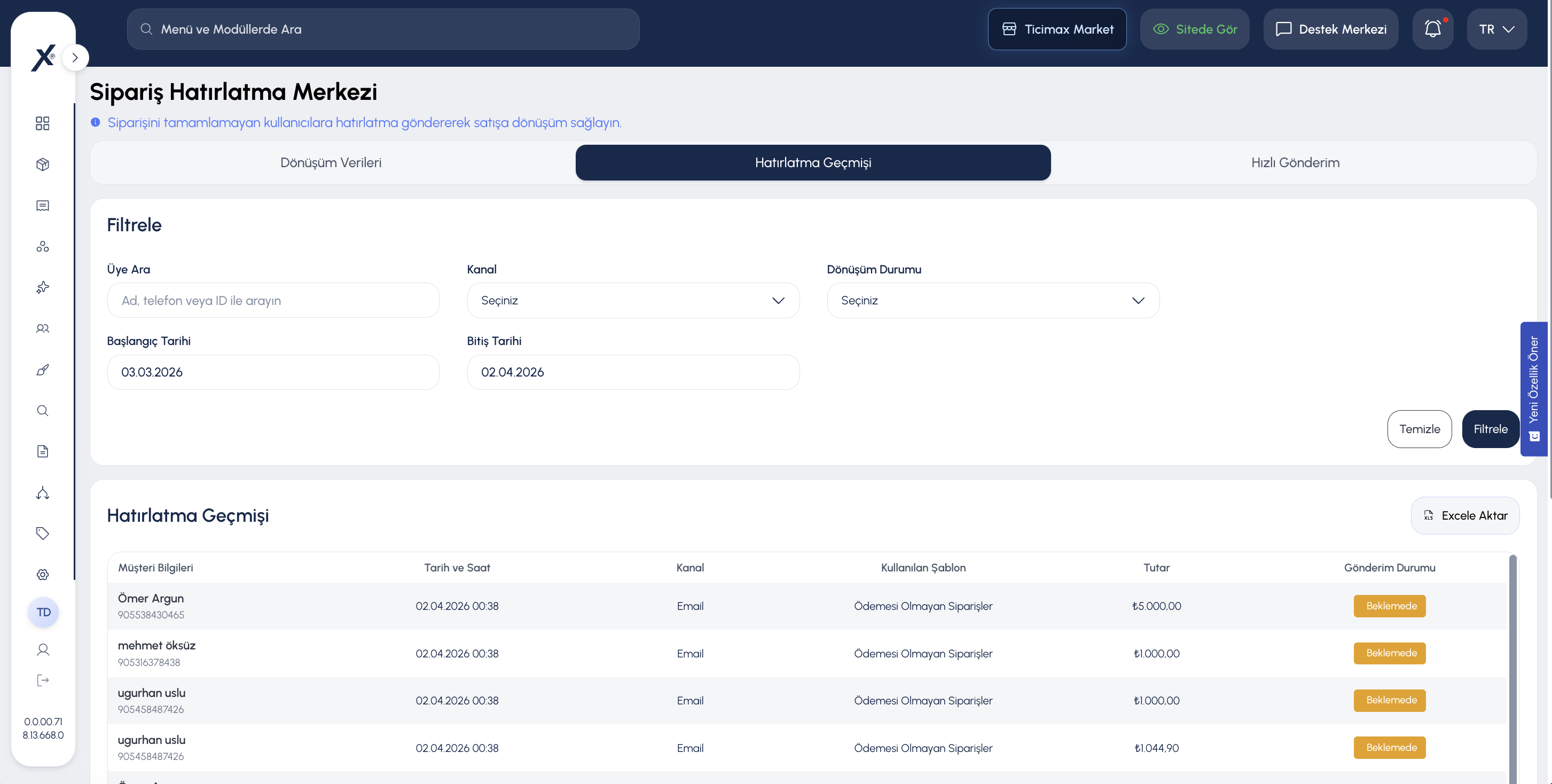Click the sidebar magnifier search icon

pos(42,410)
